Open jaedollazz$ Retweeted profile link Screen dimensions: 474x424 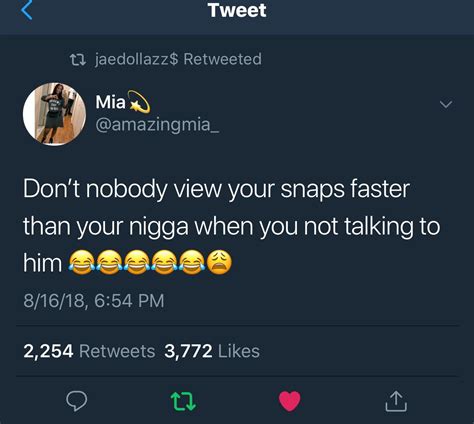pyautogui.click(x=178, y=59)
